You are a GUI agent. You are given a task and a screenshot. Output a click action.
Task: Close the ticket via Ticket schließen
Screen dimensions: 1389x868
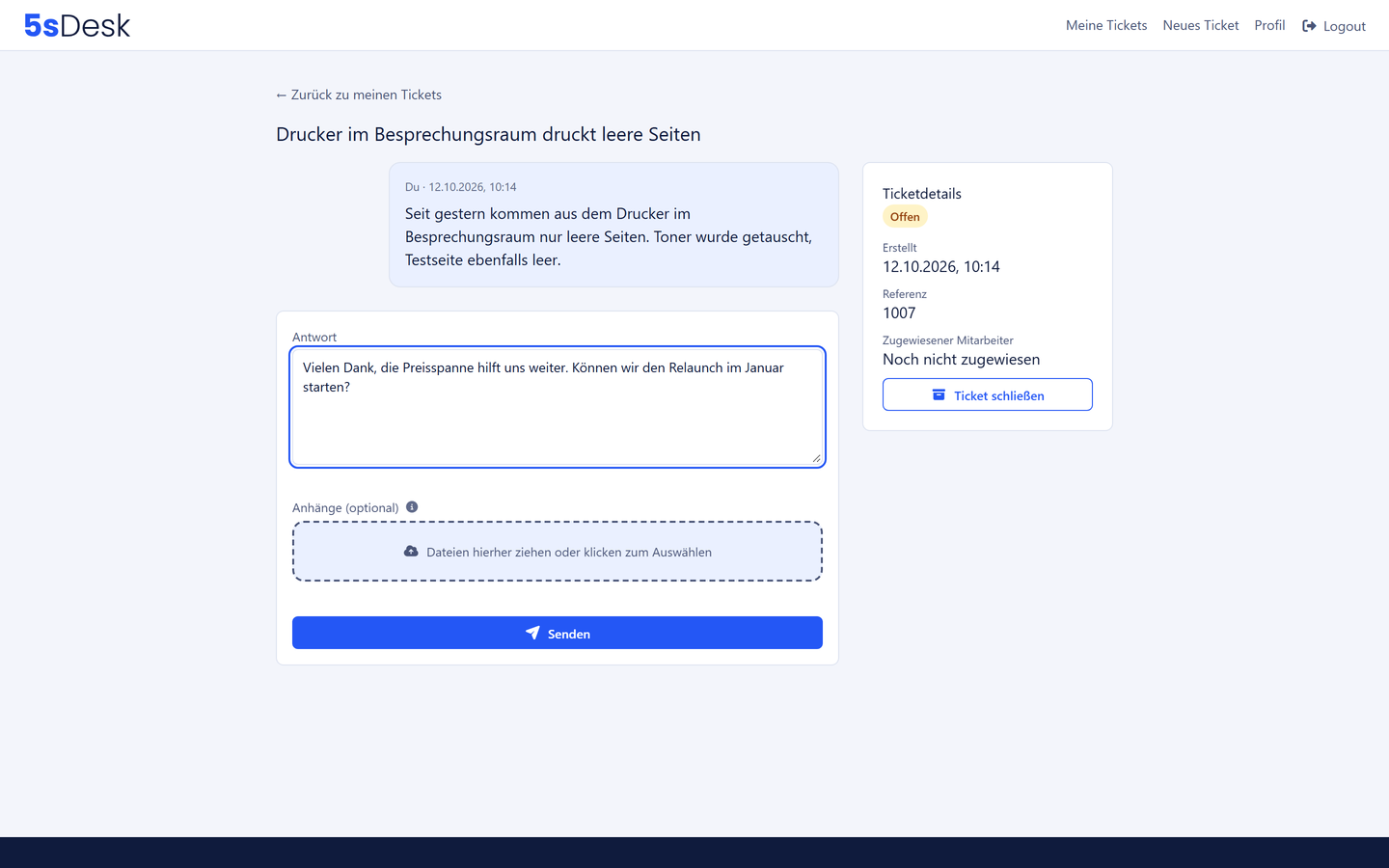point(988,394)
